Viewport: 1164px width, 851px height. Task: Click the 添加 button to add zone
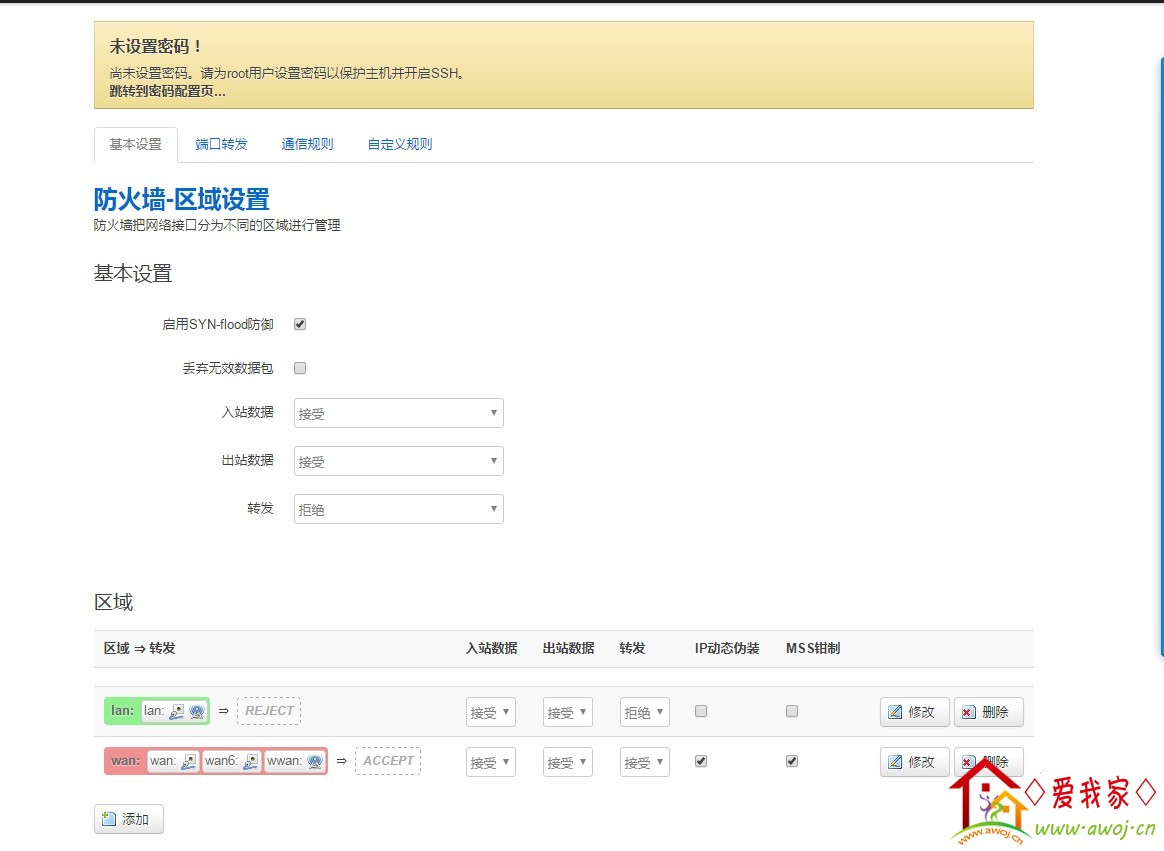129,819
